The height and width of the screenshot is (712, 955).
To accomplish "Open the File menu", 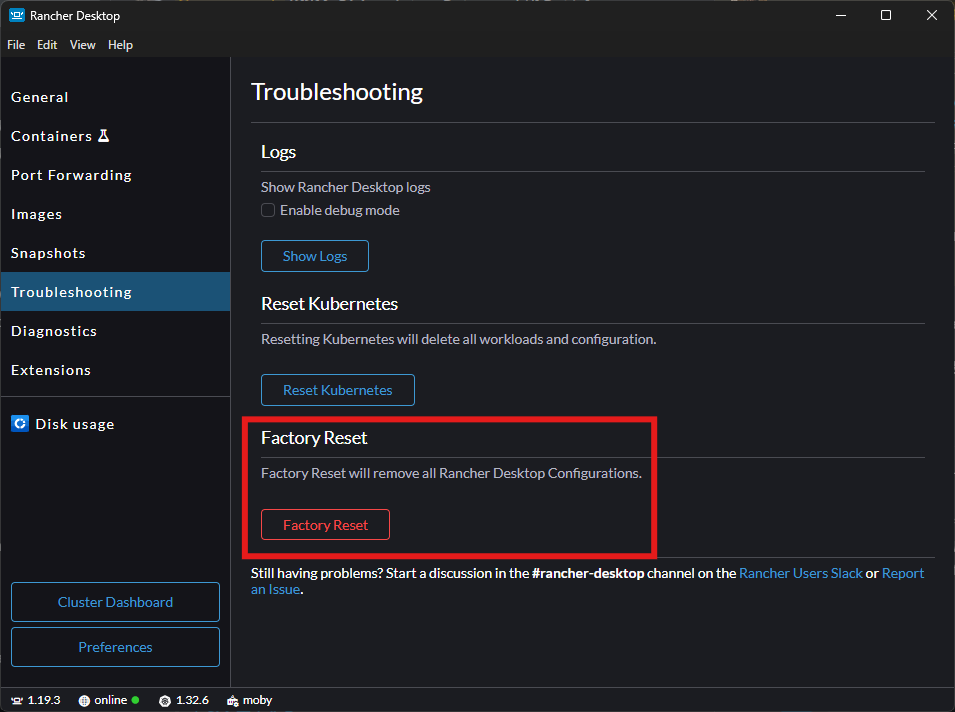I will click(16, 45).
